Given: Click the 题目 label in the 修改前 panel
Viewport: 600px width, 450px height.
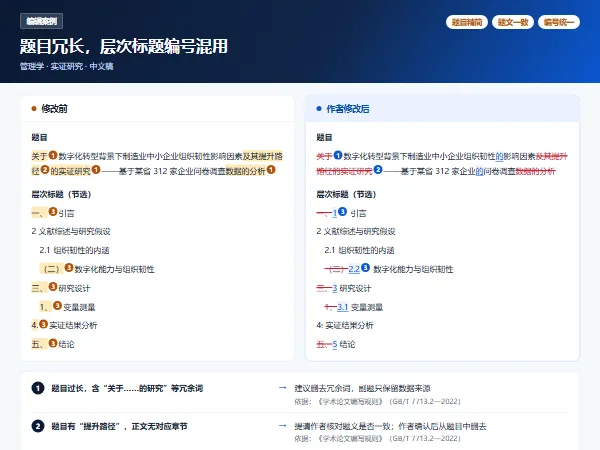Looking at the screenshot, I should [x=39, y=137].
